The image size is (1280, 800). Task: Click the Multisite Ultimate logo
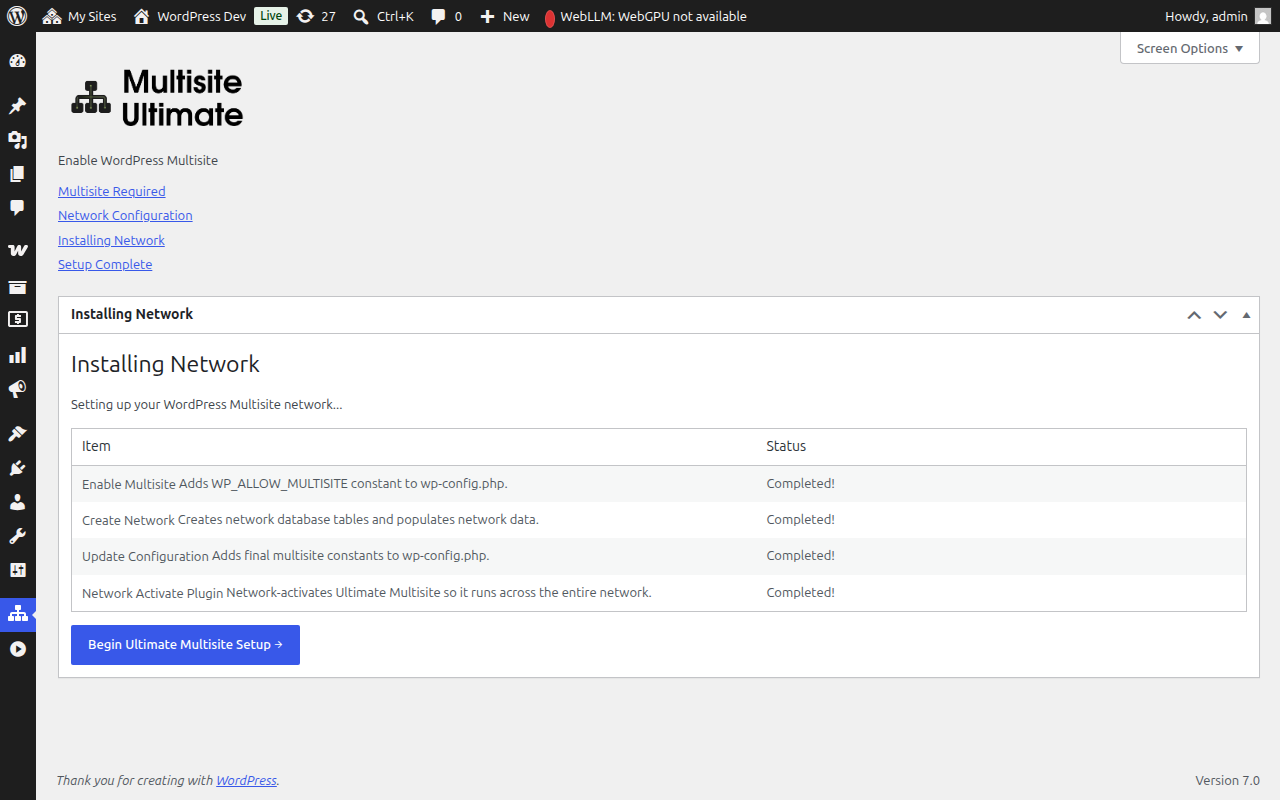157,97
